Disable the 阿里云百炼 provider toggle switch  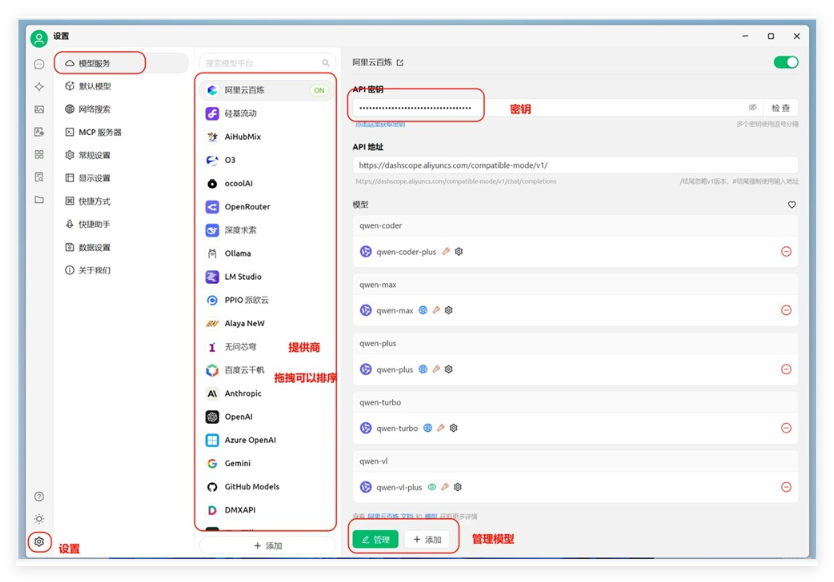(x=785, y=62)
